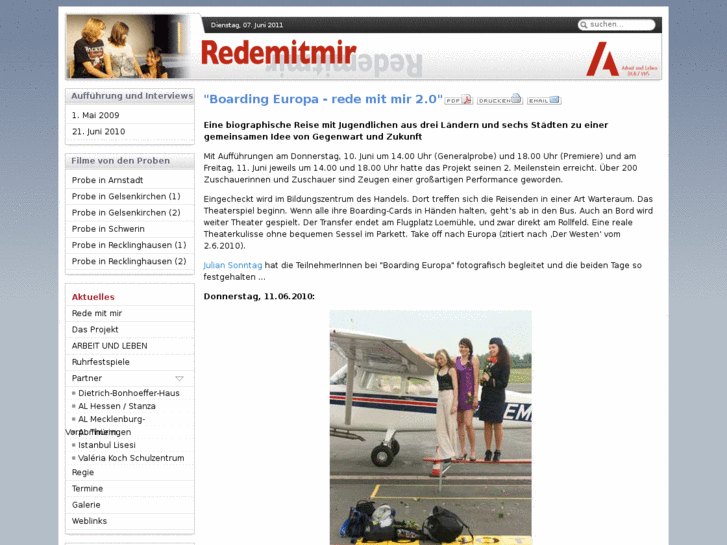Open Istanbul Lisesi partner link
Viewport: 727px width, 545px height.
coord(107,445)
